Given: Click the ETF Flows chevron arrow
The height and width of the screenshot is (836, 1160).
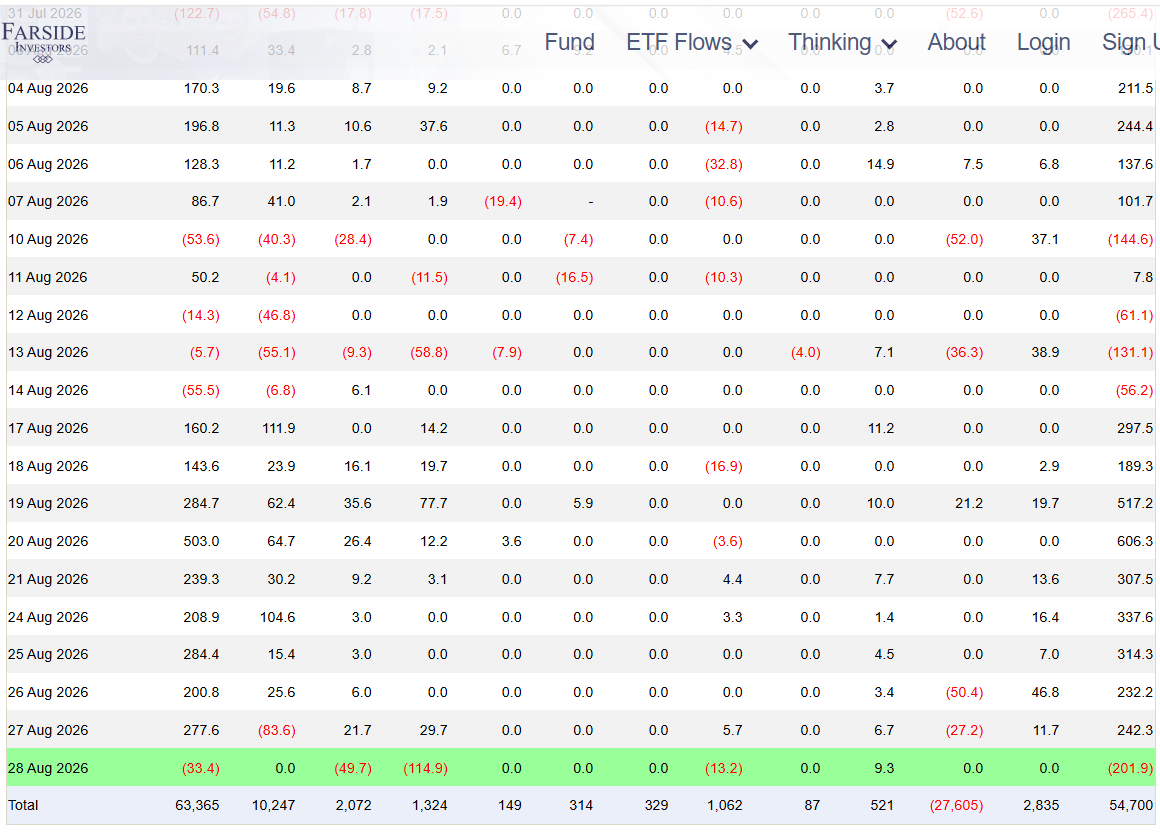Looking at the screenshot, I should point(750,44).
